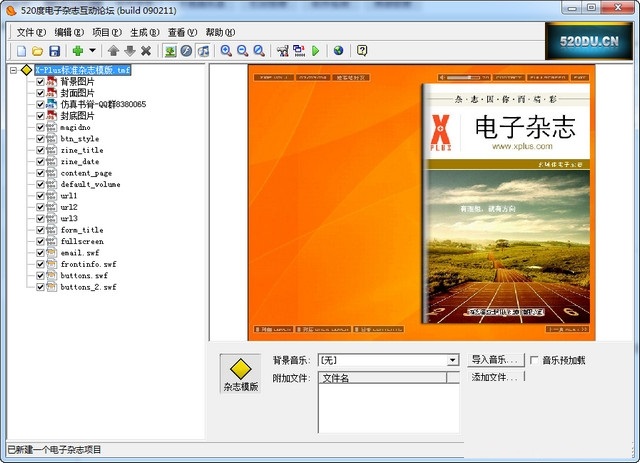Viewport: 640px width, 463px height.
Task: Click the open folder toolbar icon
Action: pos(37,50)
